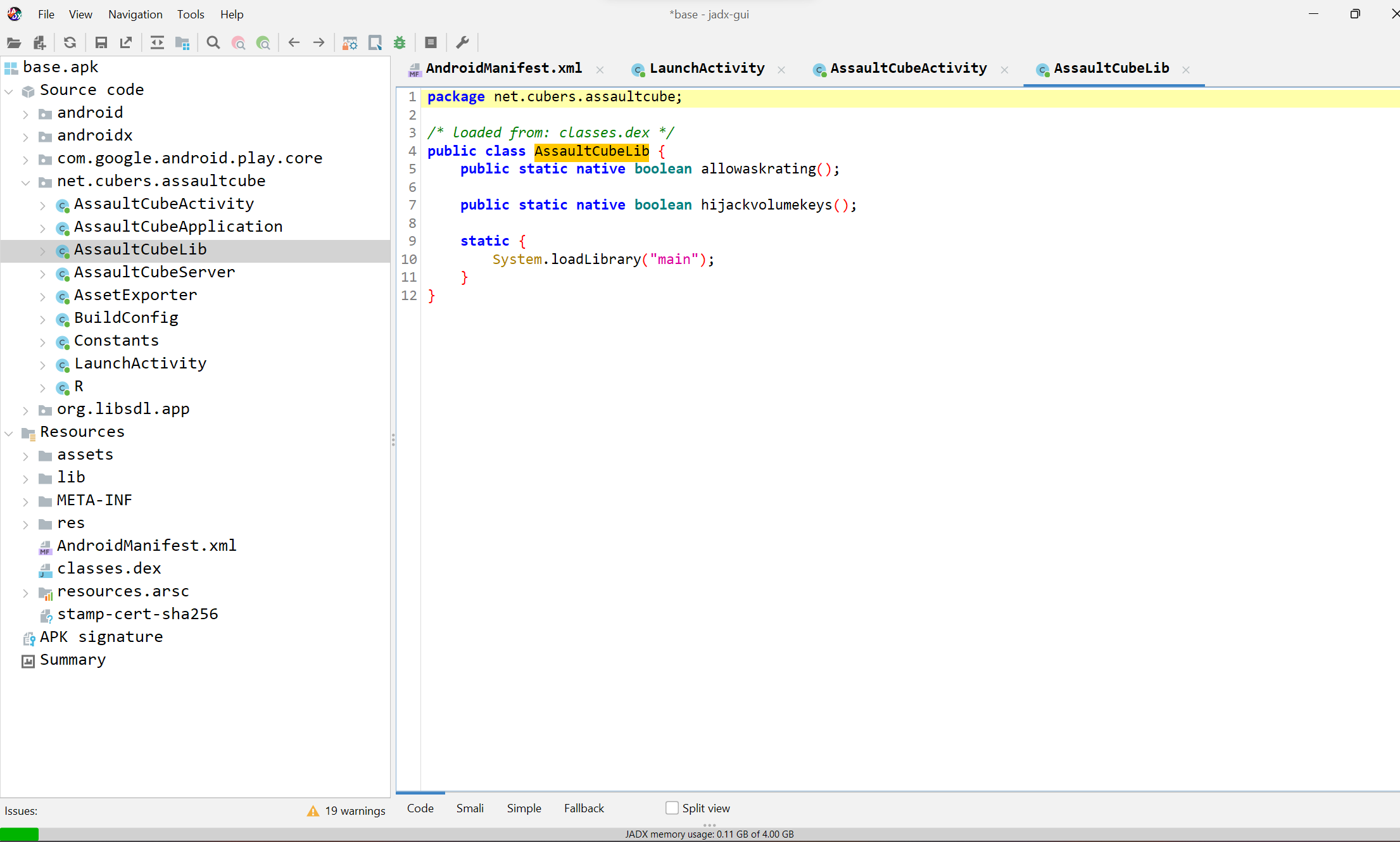Open the Help menu
The image size is (1400, 842).
pyautogui.click(x=232, y=14)
